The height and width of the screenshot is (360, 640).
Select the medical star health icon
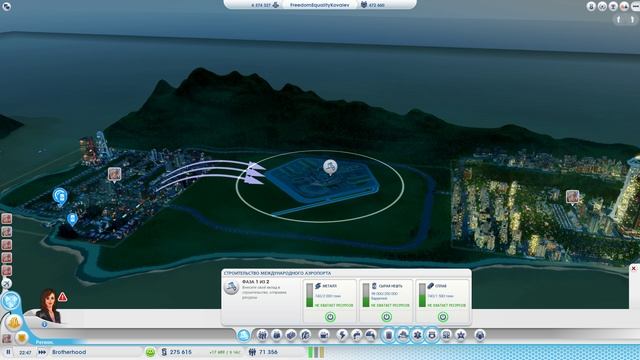(417, 335)
